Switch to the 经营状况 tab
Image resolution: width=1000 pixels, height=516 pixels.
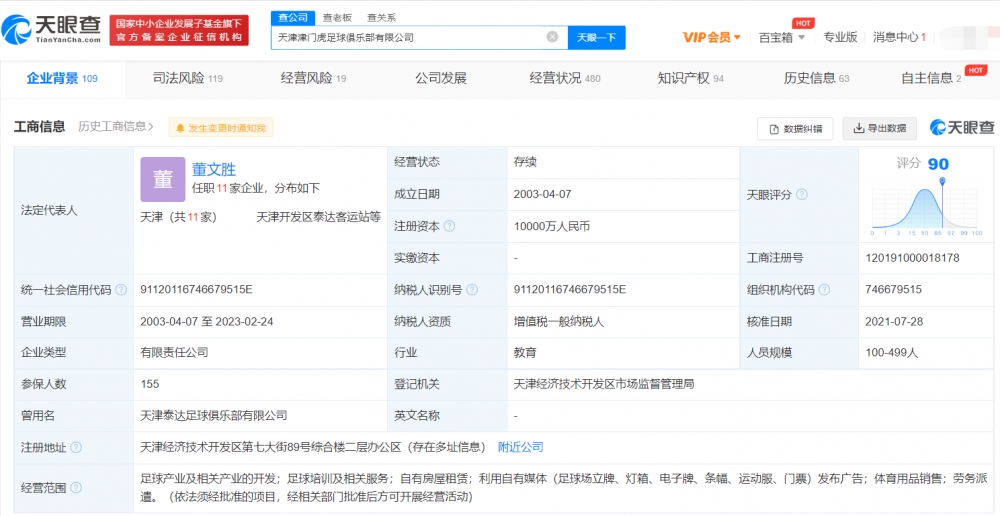(x=565, y=78)
